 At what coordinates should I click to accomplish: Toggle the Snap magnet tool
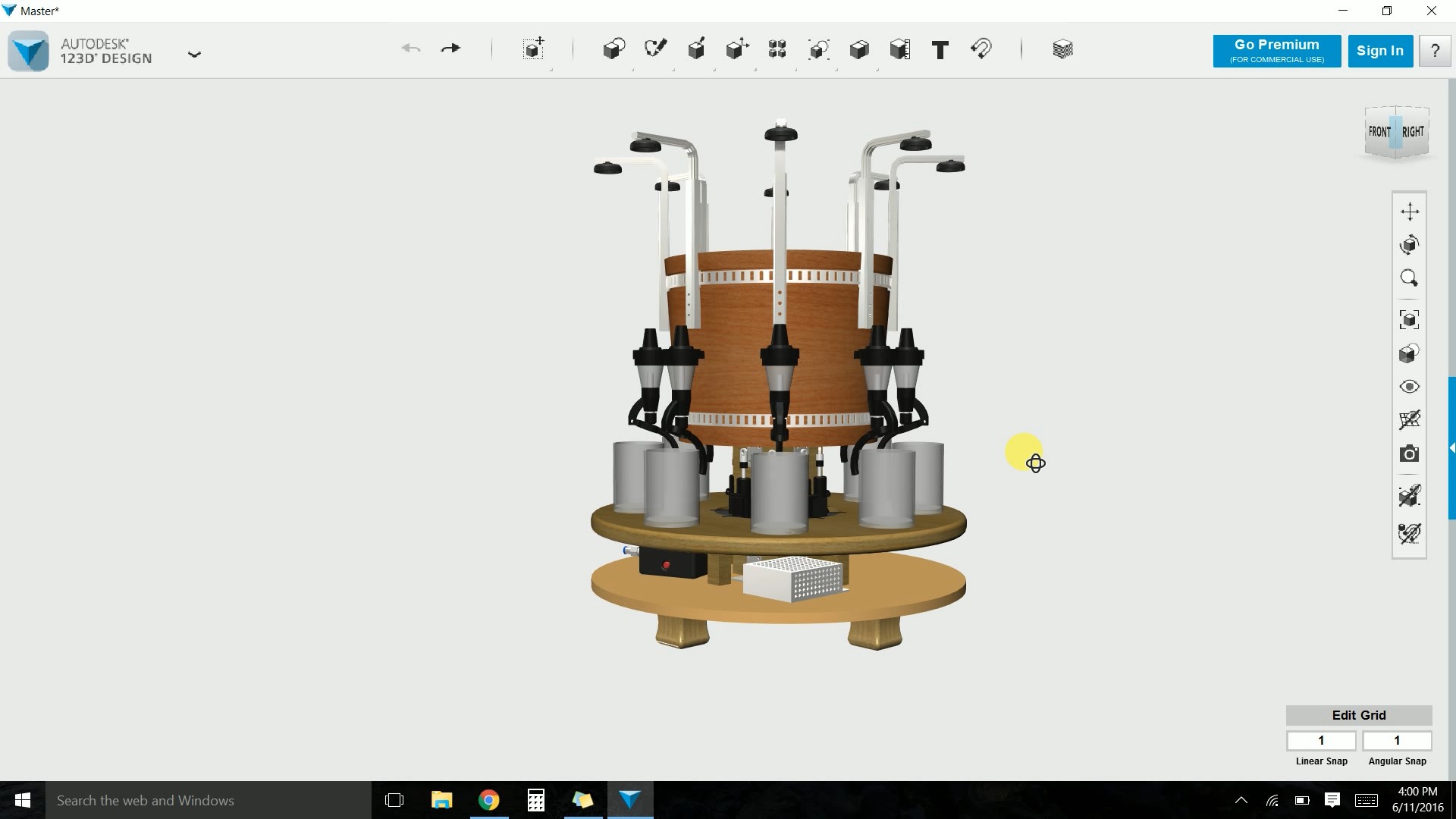[981, 49]
